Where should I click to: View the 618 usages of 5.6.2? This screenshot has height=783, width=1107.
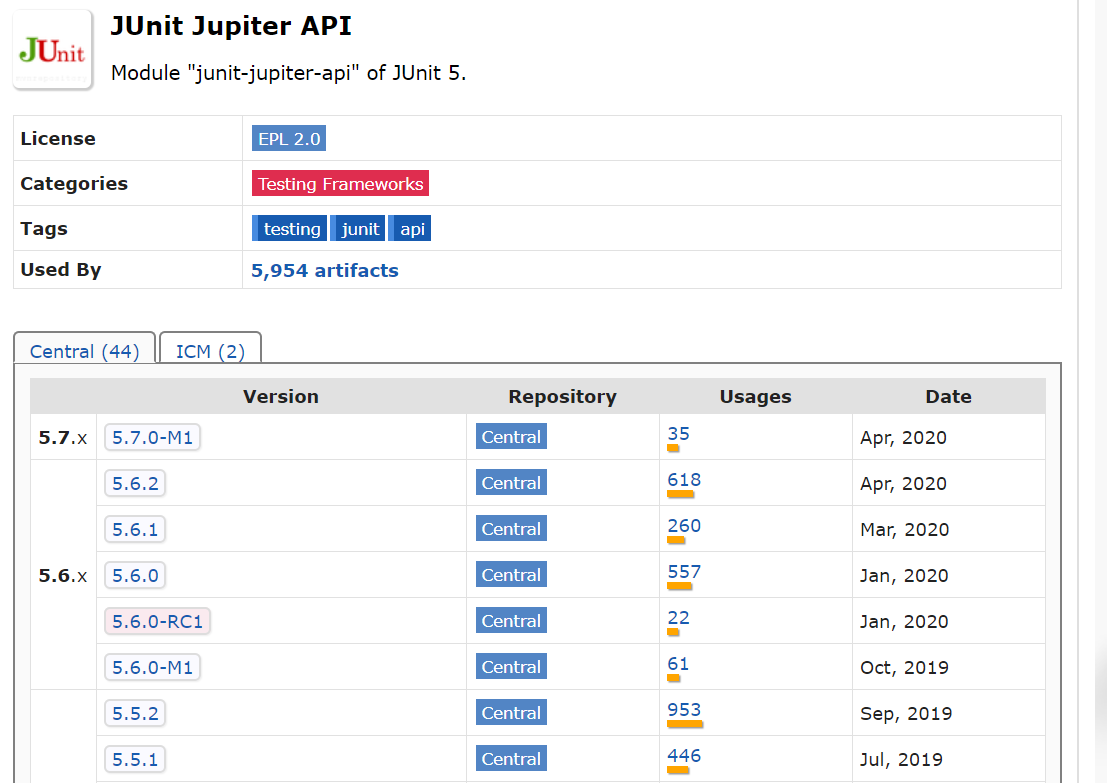[684, 480]
